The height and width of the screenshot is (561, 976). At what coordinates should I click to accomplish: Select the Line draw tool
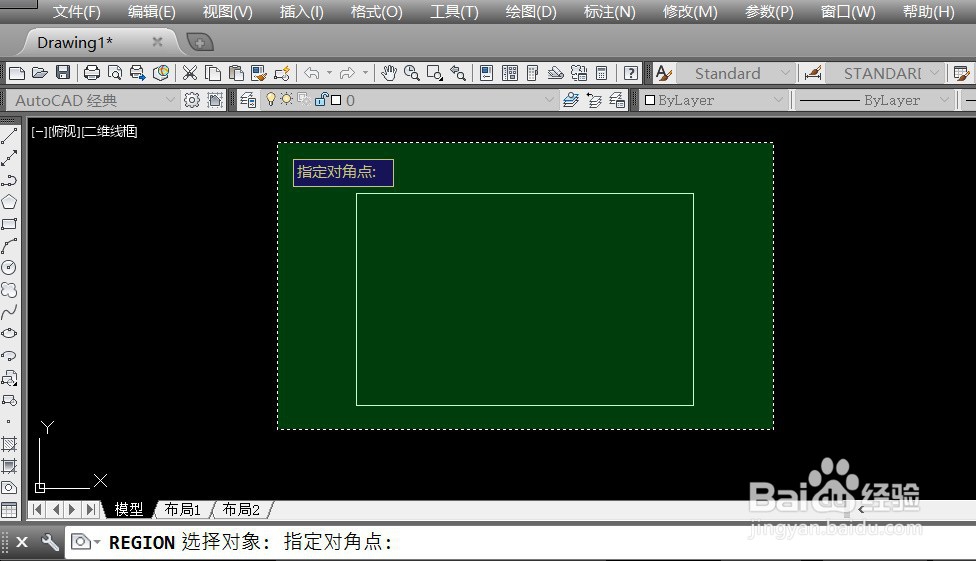[9, 136]
